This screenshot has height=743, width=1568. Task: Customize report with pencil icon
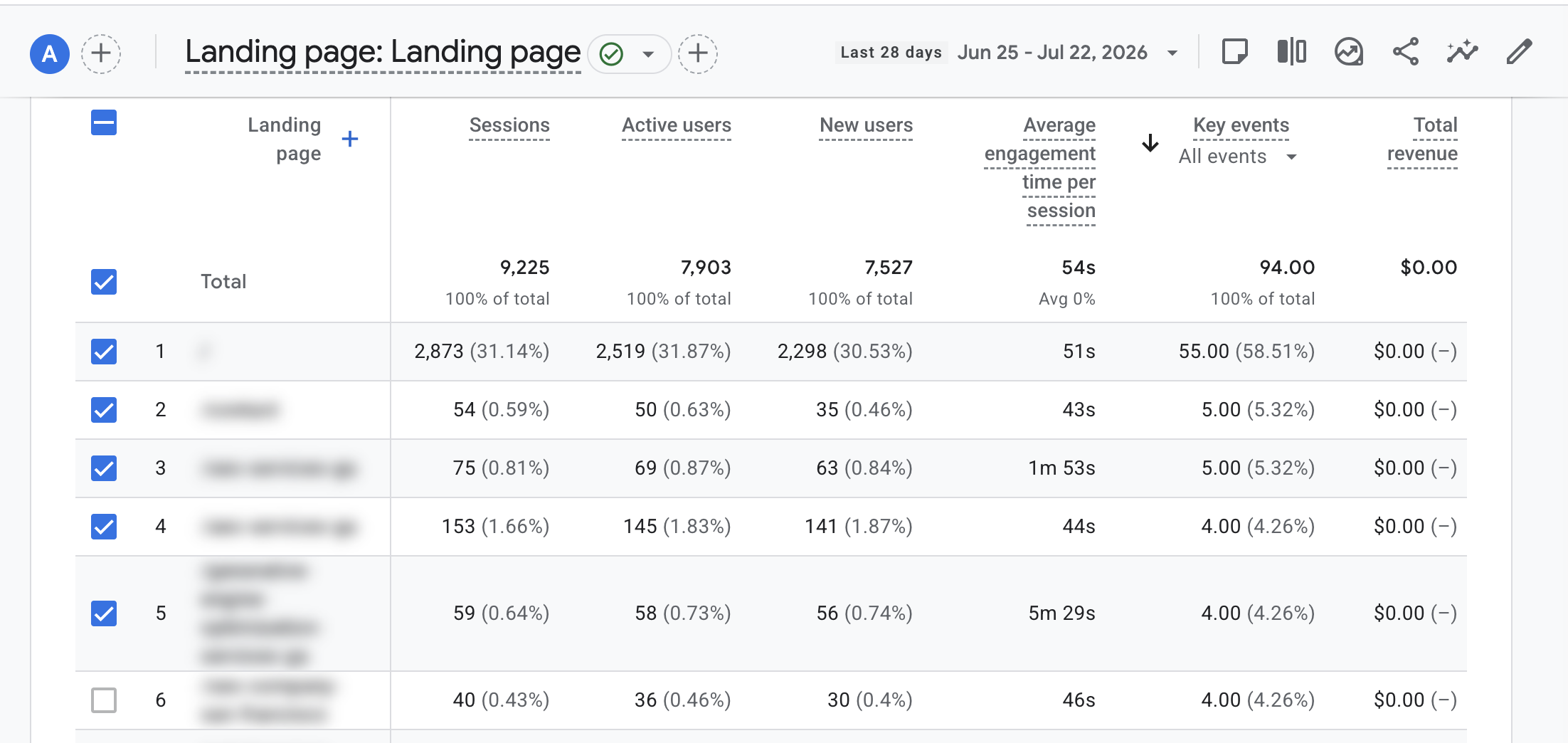click(x=1519, y=53)
